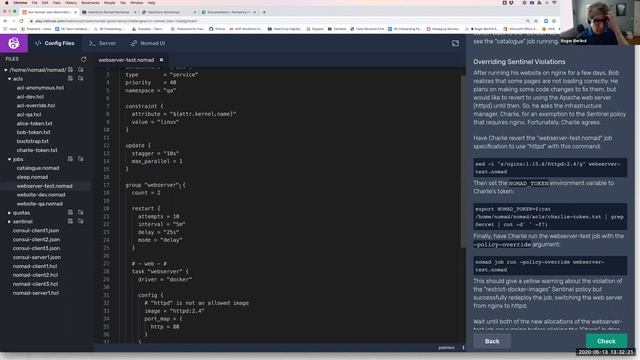The height and width of the screenshot is (360, 640).
Task: Collapse the jobs folder
Action: tap(9, 159)
